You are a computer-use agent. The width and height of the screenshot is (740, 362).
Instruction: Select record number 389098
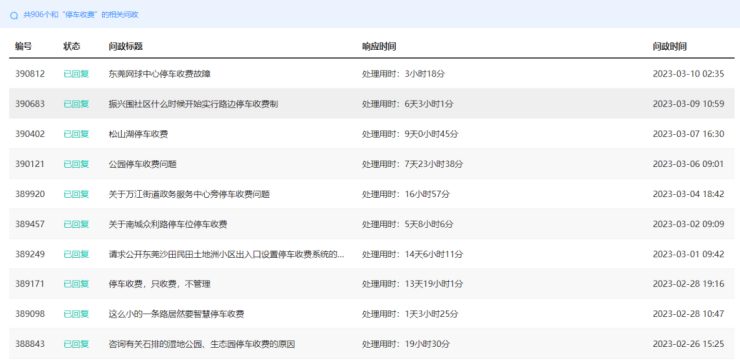30,314
